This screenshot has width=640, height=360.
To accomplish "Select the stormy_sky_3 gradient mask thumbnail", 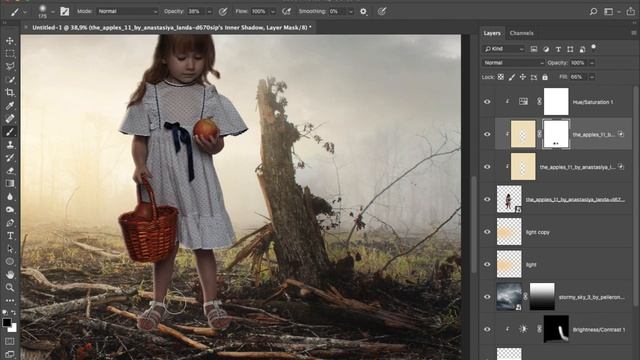I will (542, 297).
